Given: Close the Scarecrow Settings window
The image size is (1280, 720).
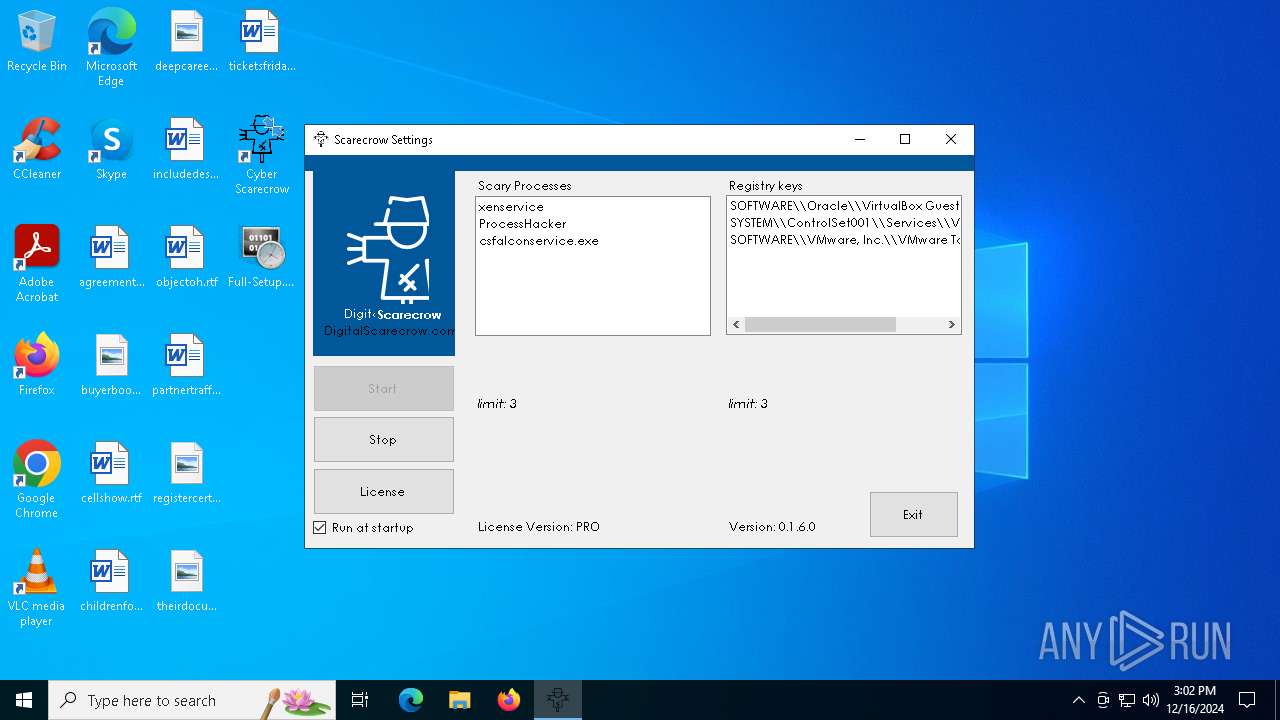Looking at the screenshot, I should pyautogui.click(x=951, y=139).
